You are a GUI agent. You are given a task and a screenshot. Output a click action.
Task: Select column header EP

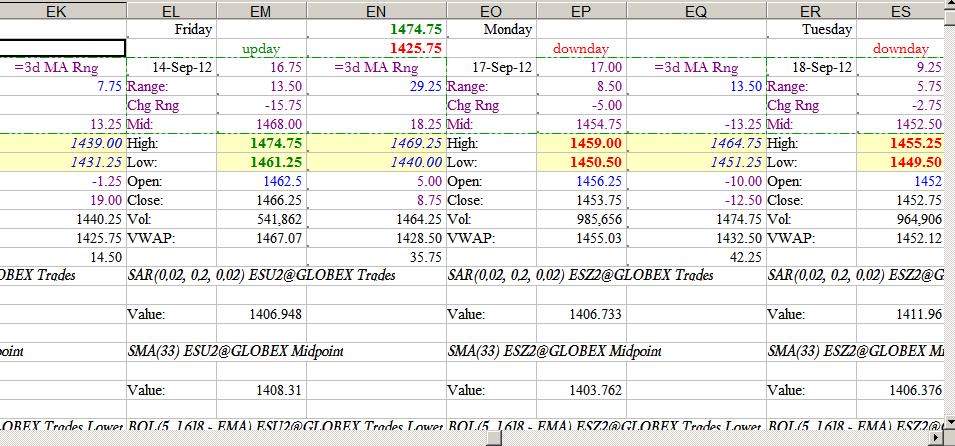[x=582, y=10]
